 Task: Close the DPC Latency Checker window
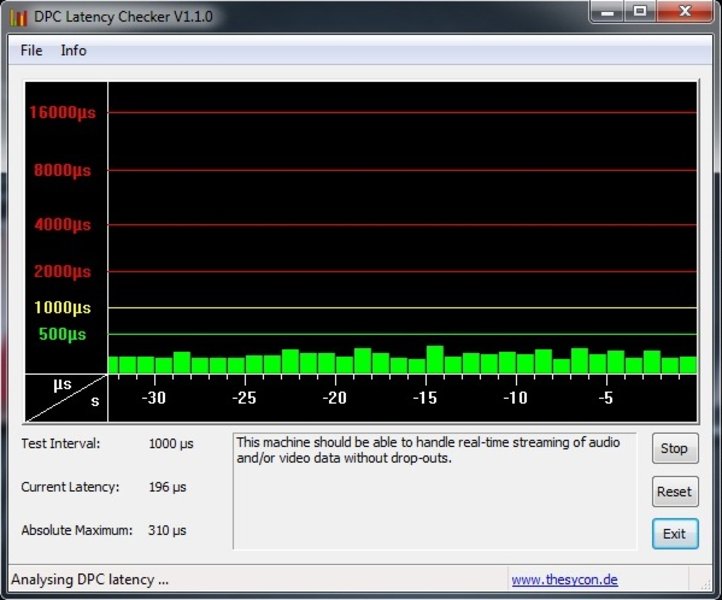coord(685,12)
